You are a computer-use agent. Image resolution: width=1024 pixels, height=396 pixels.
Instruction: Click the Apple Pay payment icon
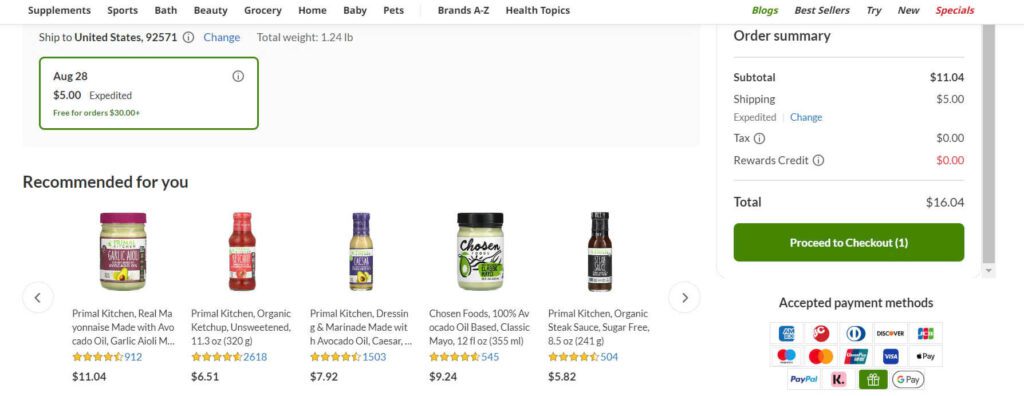point(925,356)
